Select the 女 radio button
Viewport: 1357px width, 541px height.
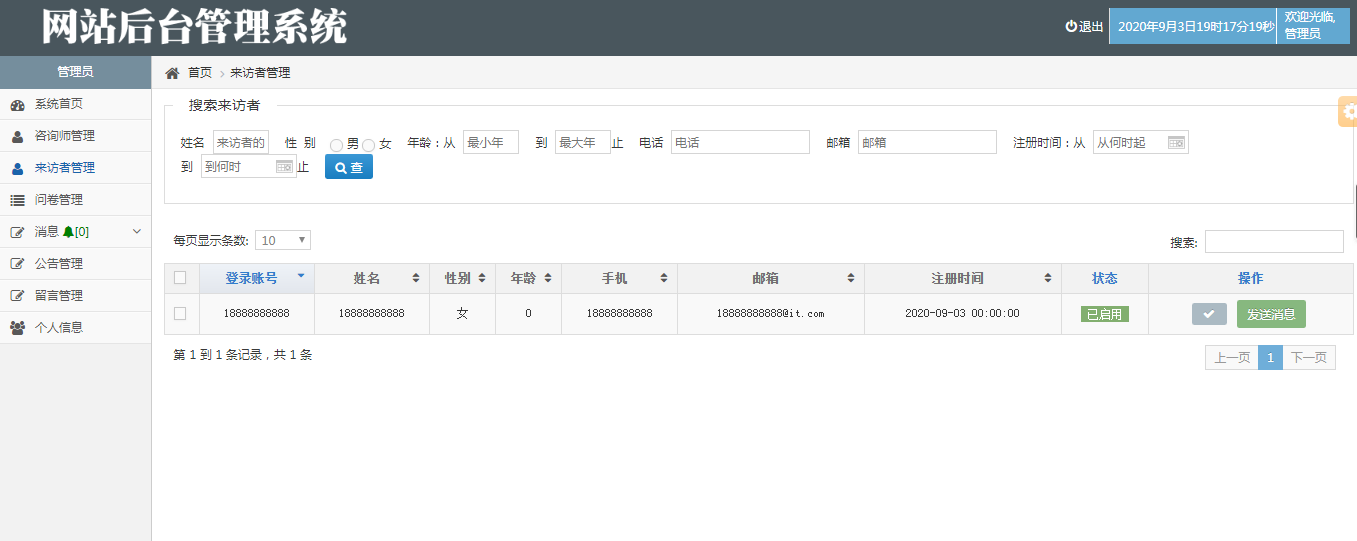tap(368, 145)
